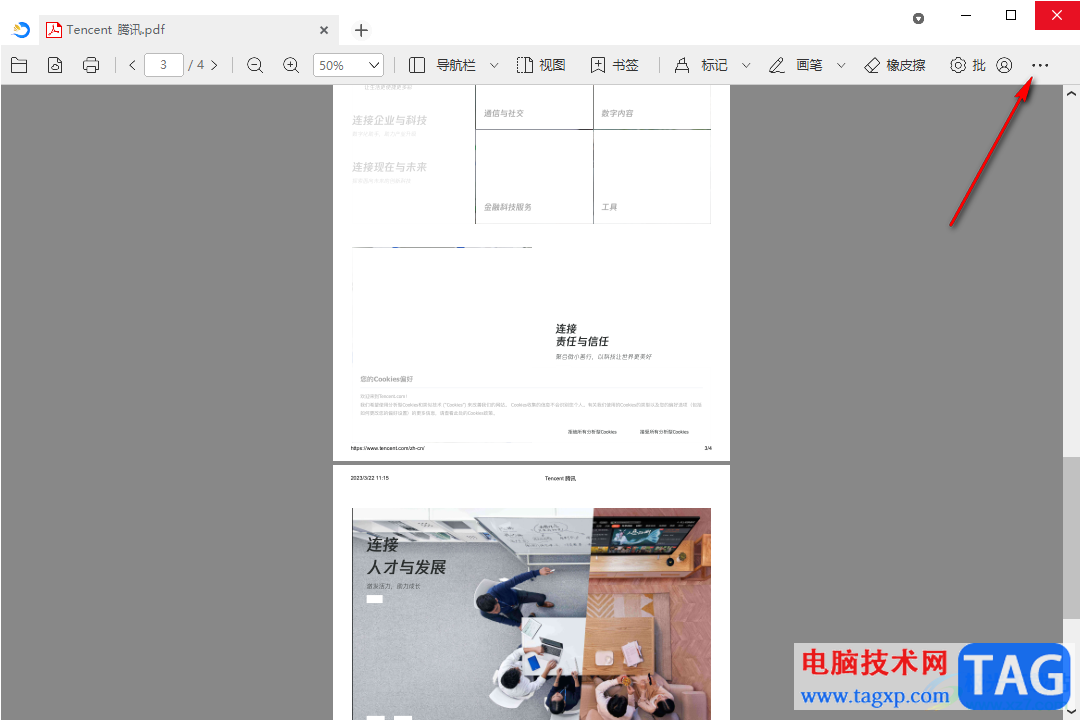1081x721 pixels.
Task: Go to the next page arrow
Action: (214, 65)
